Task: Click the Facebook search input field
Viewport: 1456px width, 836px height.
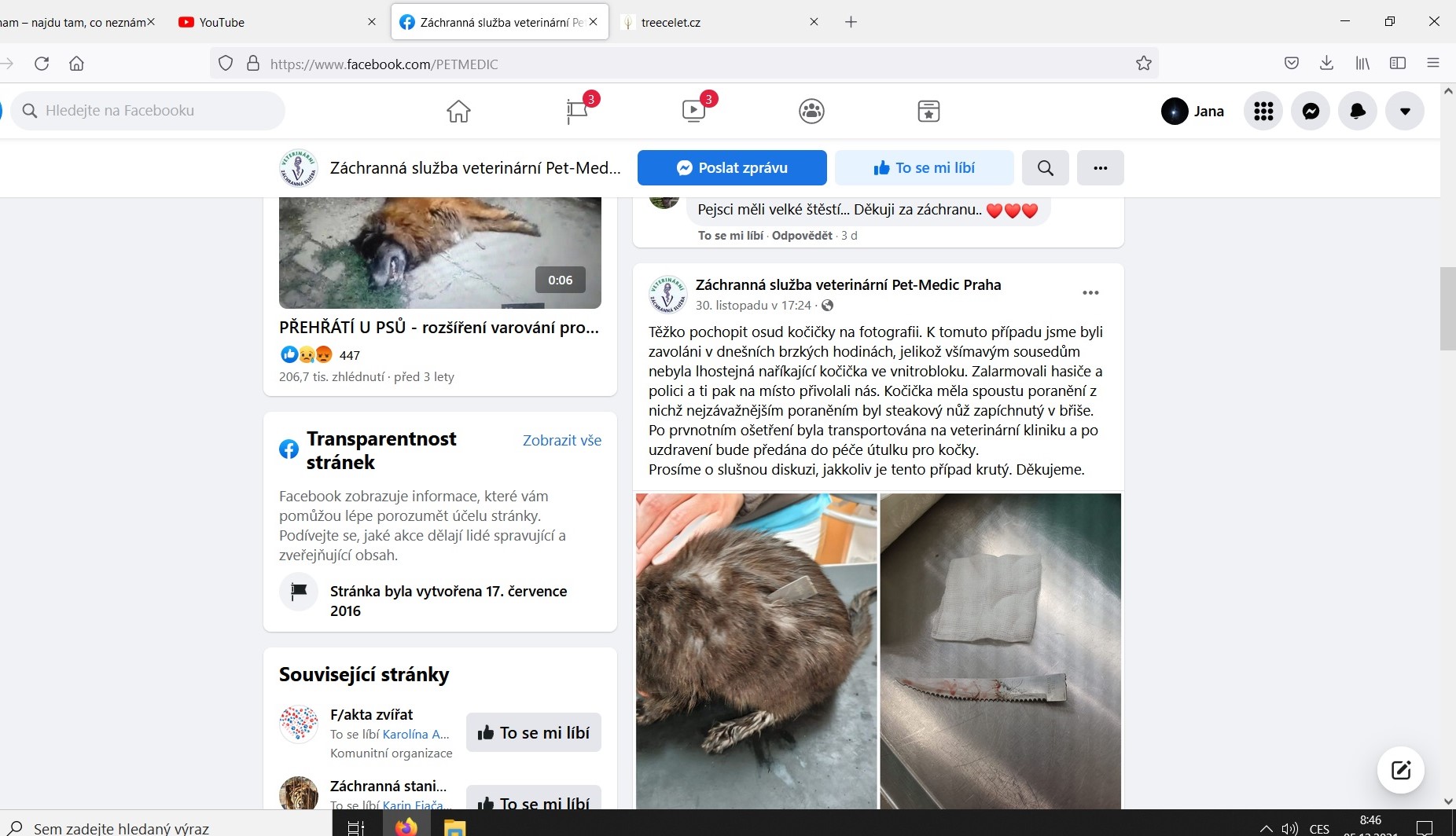Action: point(157,111)
